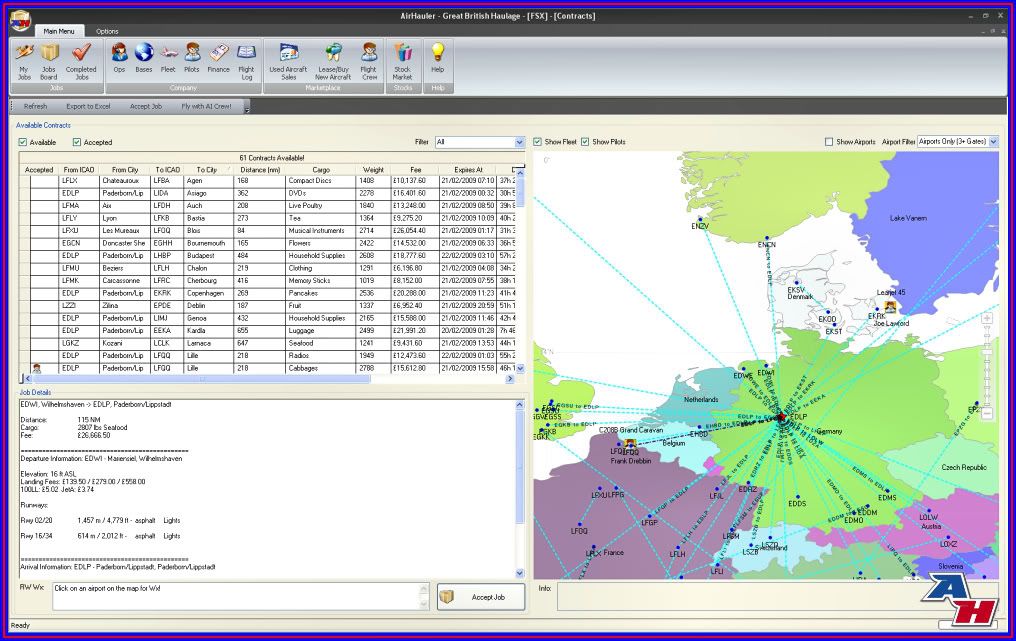Click the ENZV airport dot on map
The height and width of the screenshot is (641, 1016).
700,220
